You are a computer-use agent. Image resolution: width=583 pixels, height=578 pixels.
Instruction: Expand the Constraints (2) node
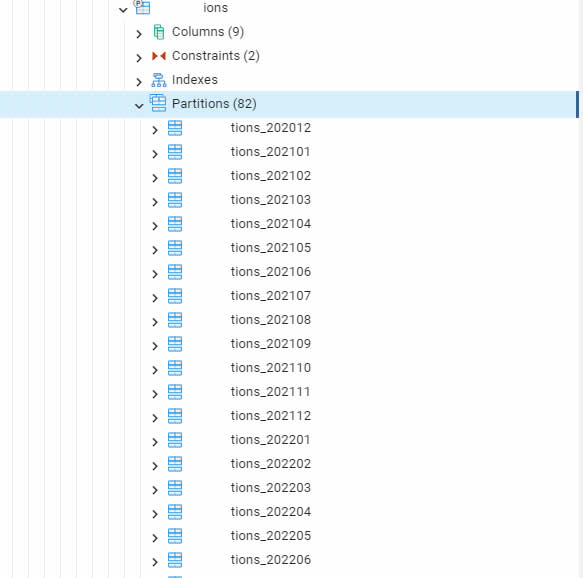coord(139,58)
